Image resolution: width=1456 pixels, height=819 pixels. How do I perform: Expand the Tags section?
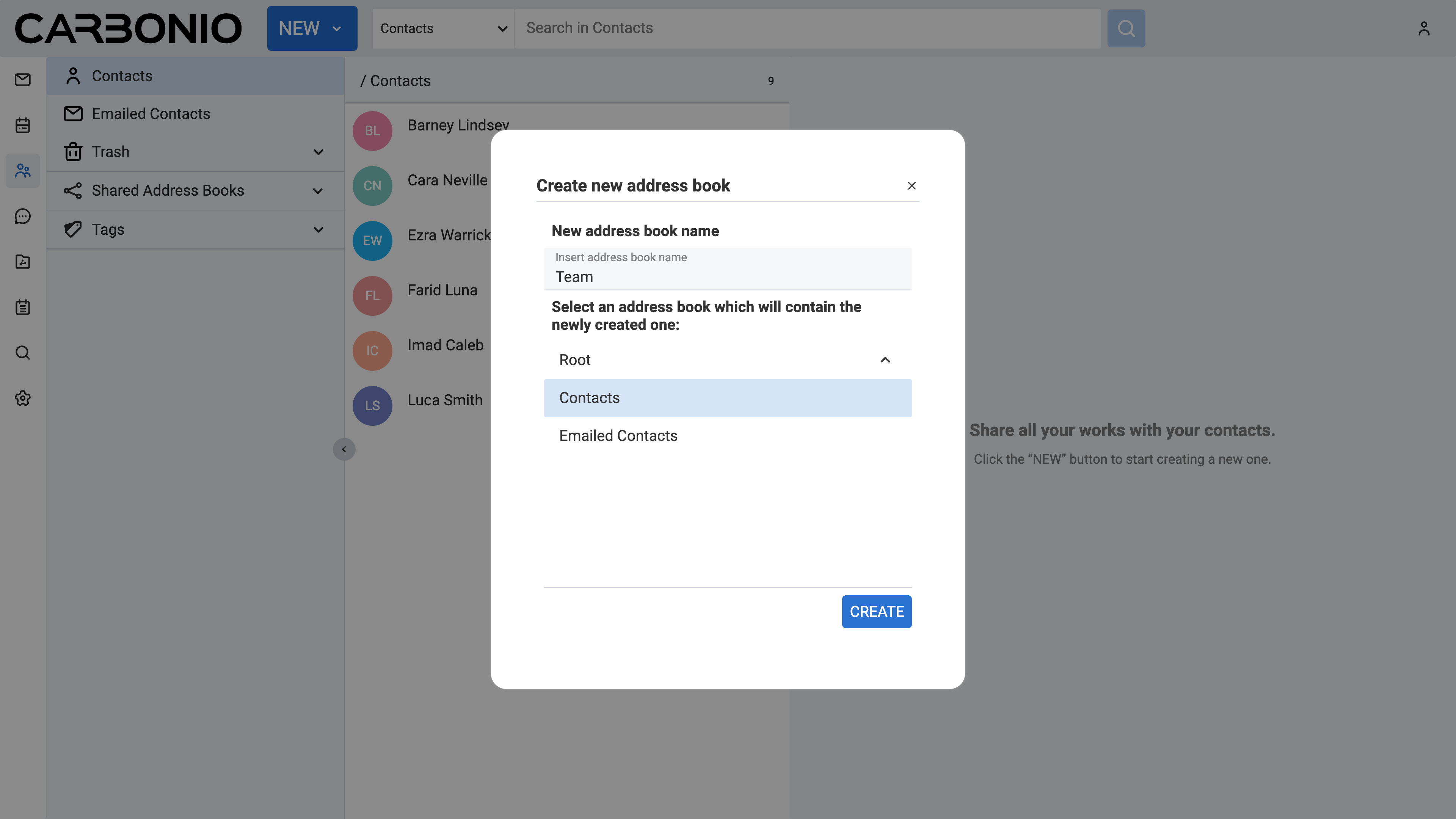(318, 229)
